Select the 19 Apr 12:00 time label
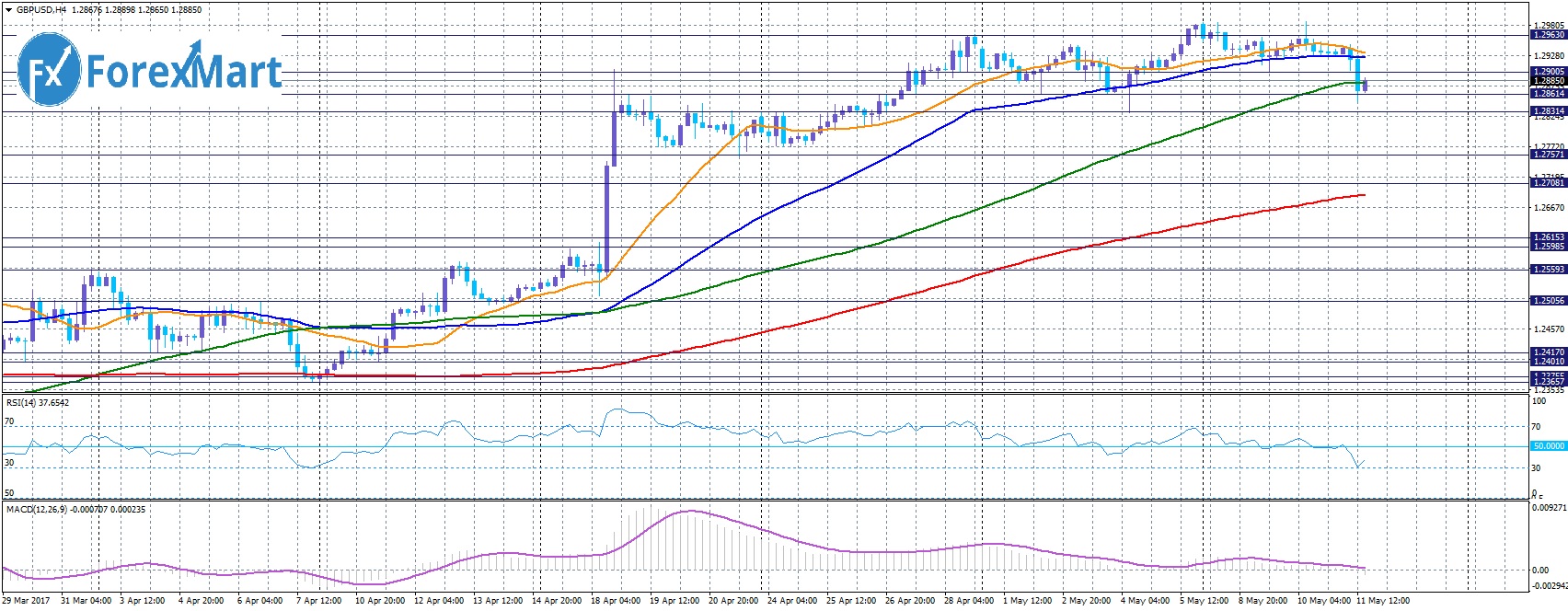 pos(674,601)
